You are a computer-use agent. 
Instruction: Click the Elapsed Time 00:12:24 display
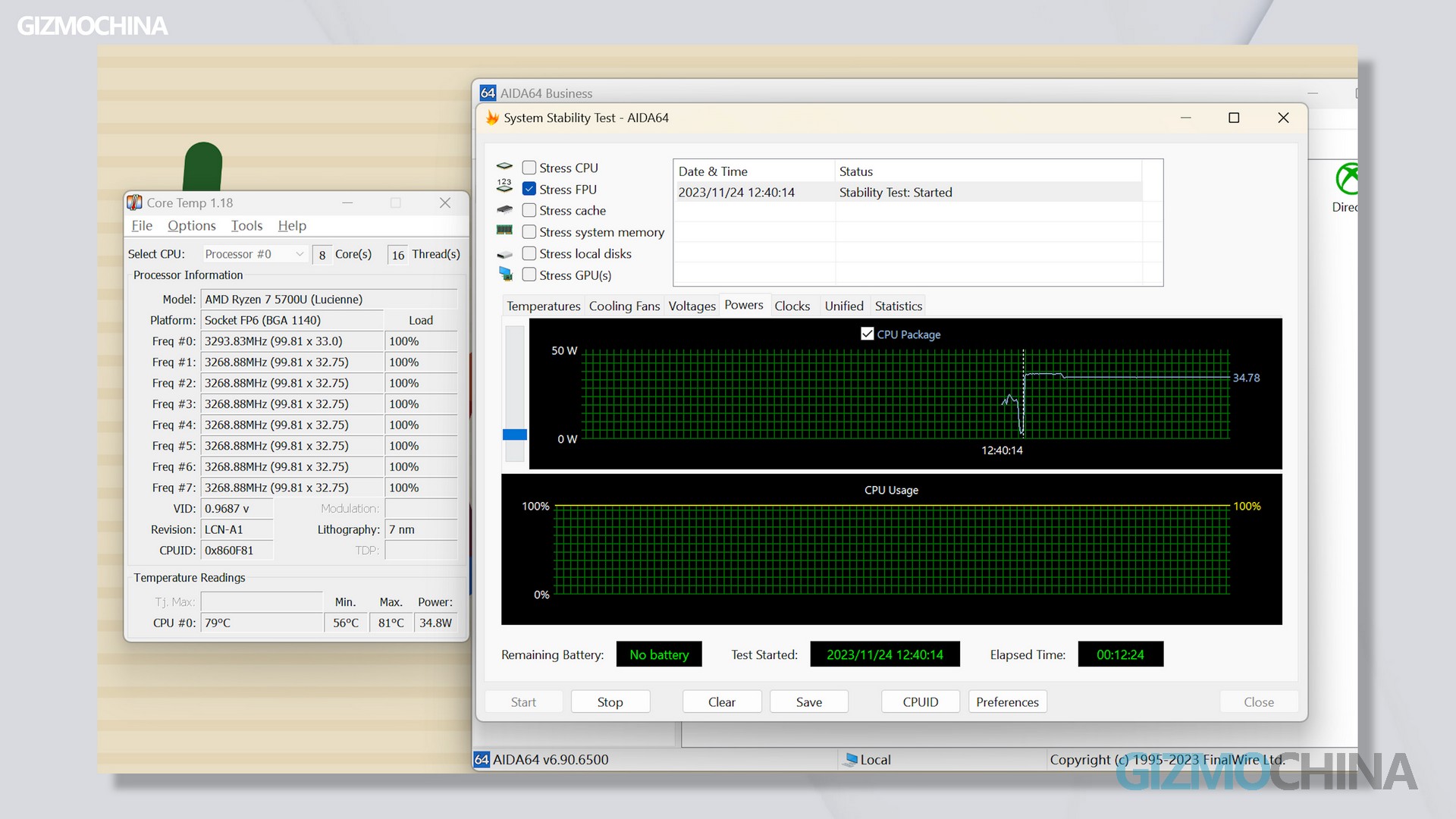coord(1120,654)
